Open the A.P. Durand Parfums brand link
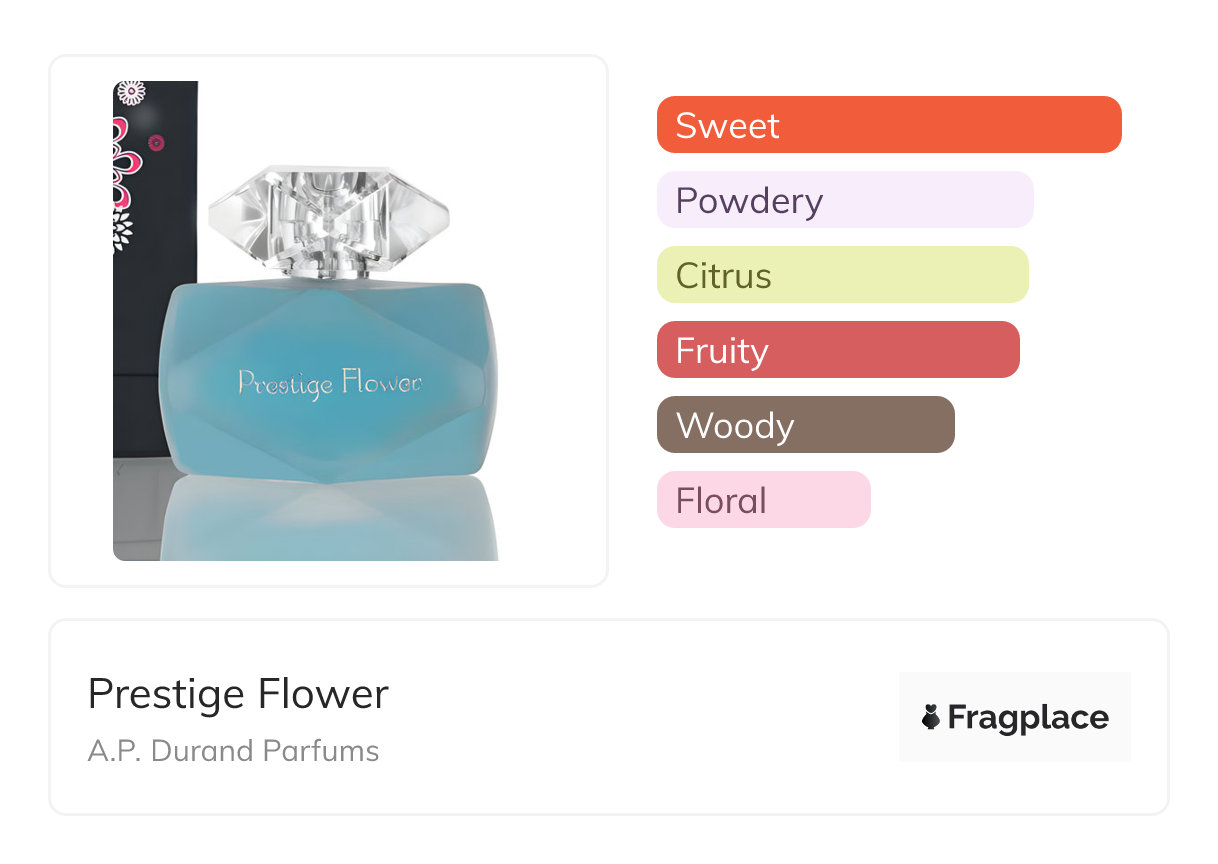Viewport: 1218px width, 864px height. pos(234,751)
